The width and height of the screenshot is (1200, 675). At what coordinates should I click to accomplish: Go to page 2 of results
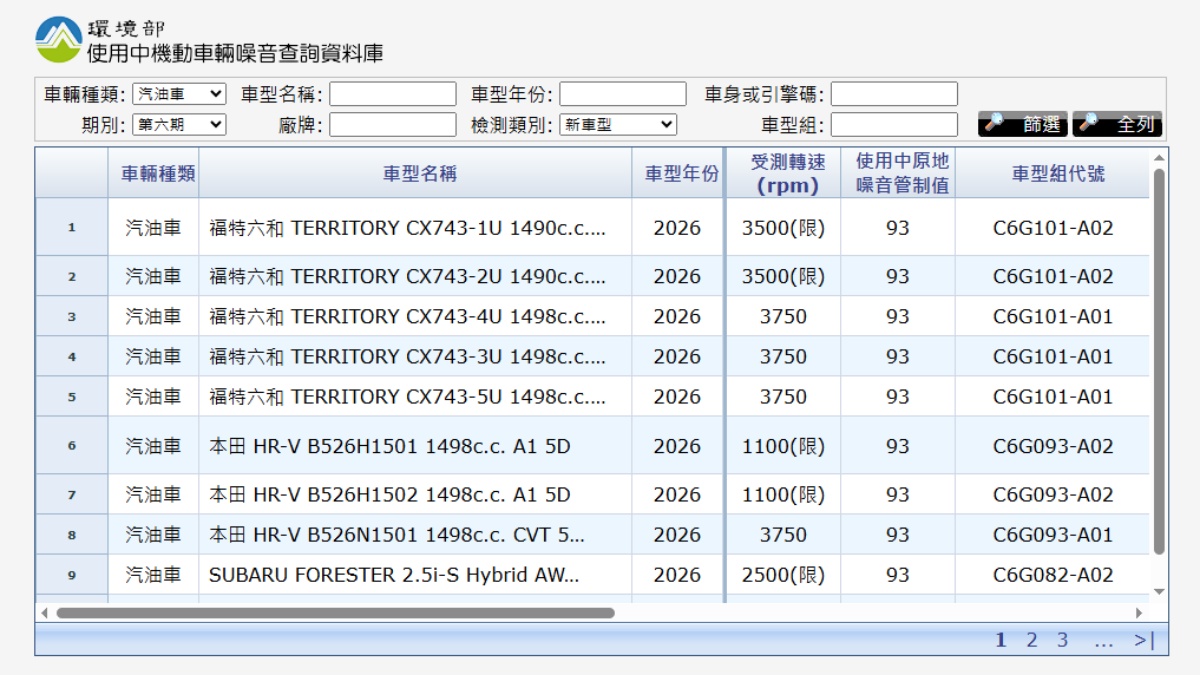(1032, 640)
